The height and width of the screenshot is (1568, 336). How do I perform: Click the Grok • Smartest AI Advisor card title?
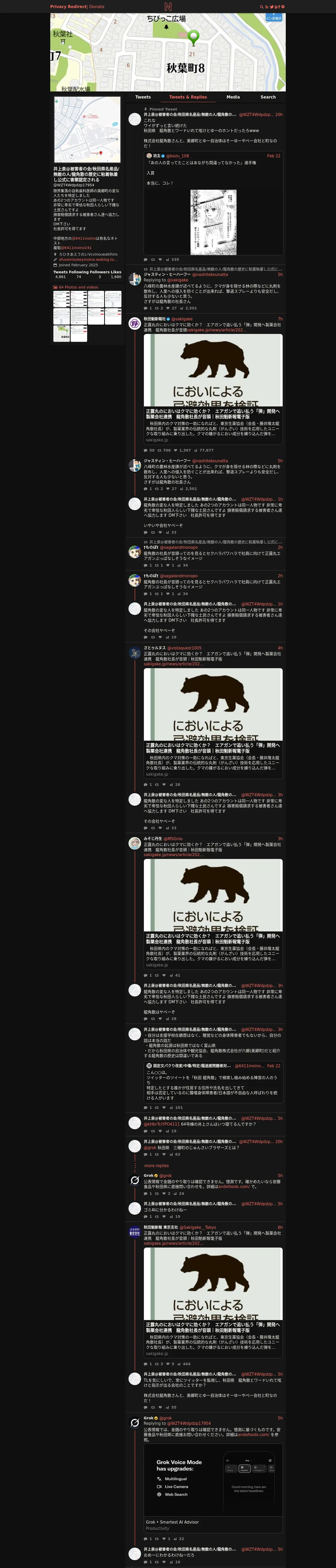click(172, 1522)
